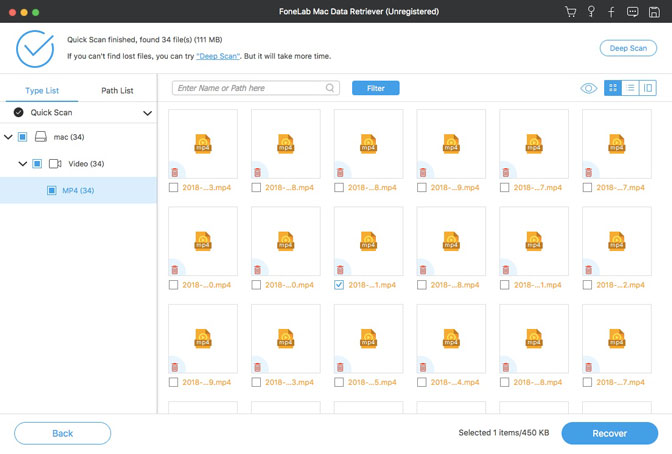Collapse the Video (34) tree node

click(x=23, y=164)
